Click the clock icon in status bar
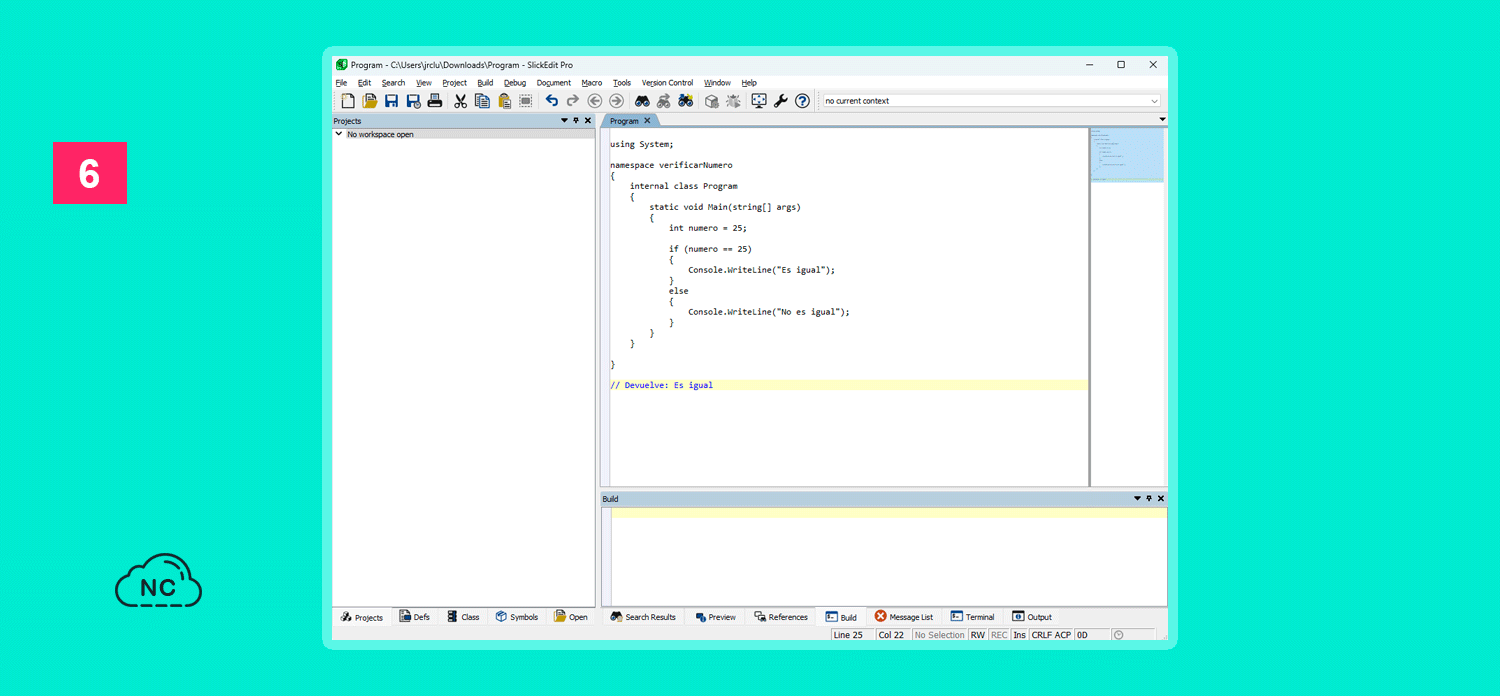Screen dimensions: 1500x696 click(1118, 635)
